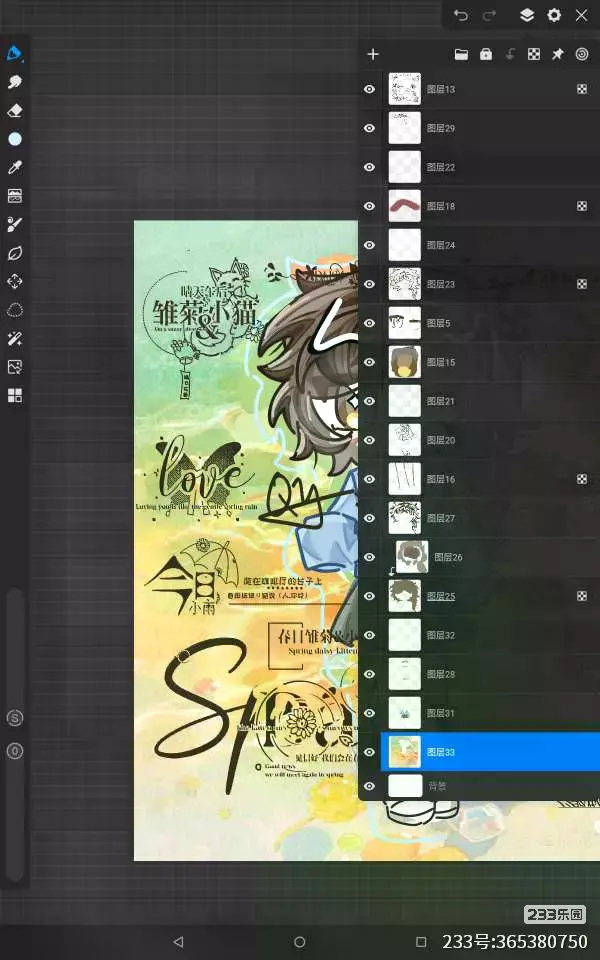600x960 pixels.
Task: Select 图层23 layer thumbnail
Action: point(405,284)
